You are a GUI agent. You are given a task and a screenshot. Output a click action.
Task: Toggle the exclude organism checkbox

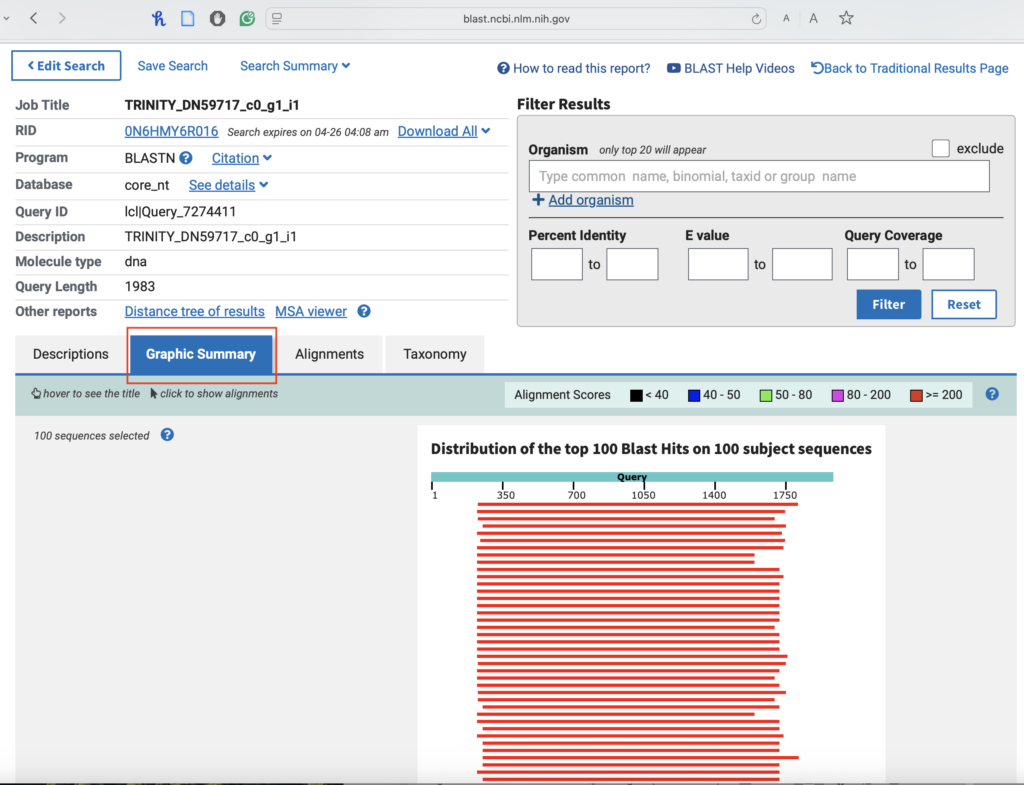[x=940, y=148]
